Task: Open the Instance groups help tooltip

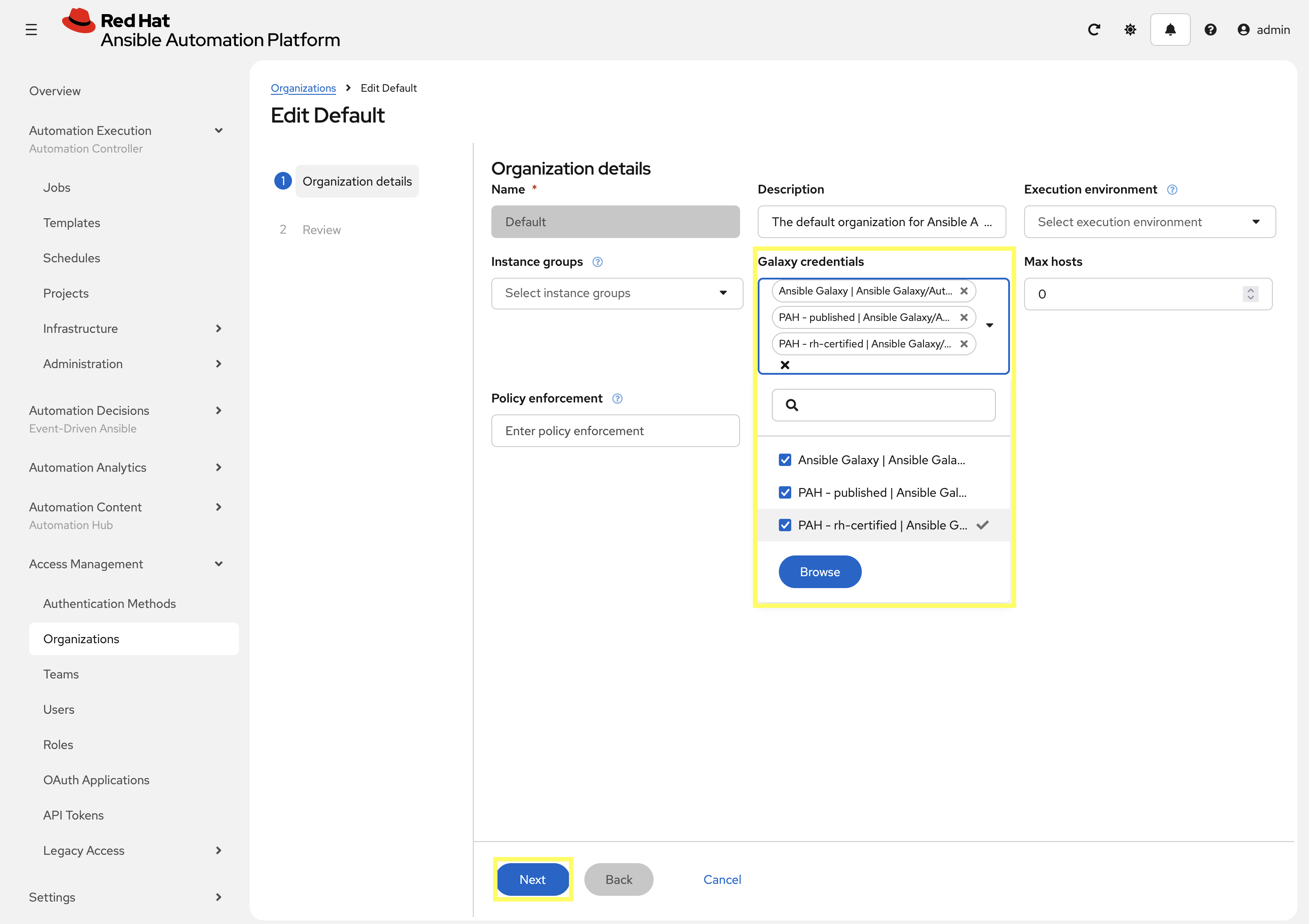Action: 598,262
